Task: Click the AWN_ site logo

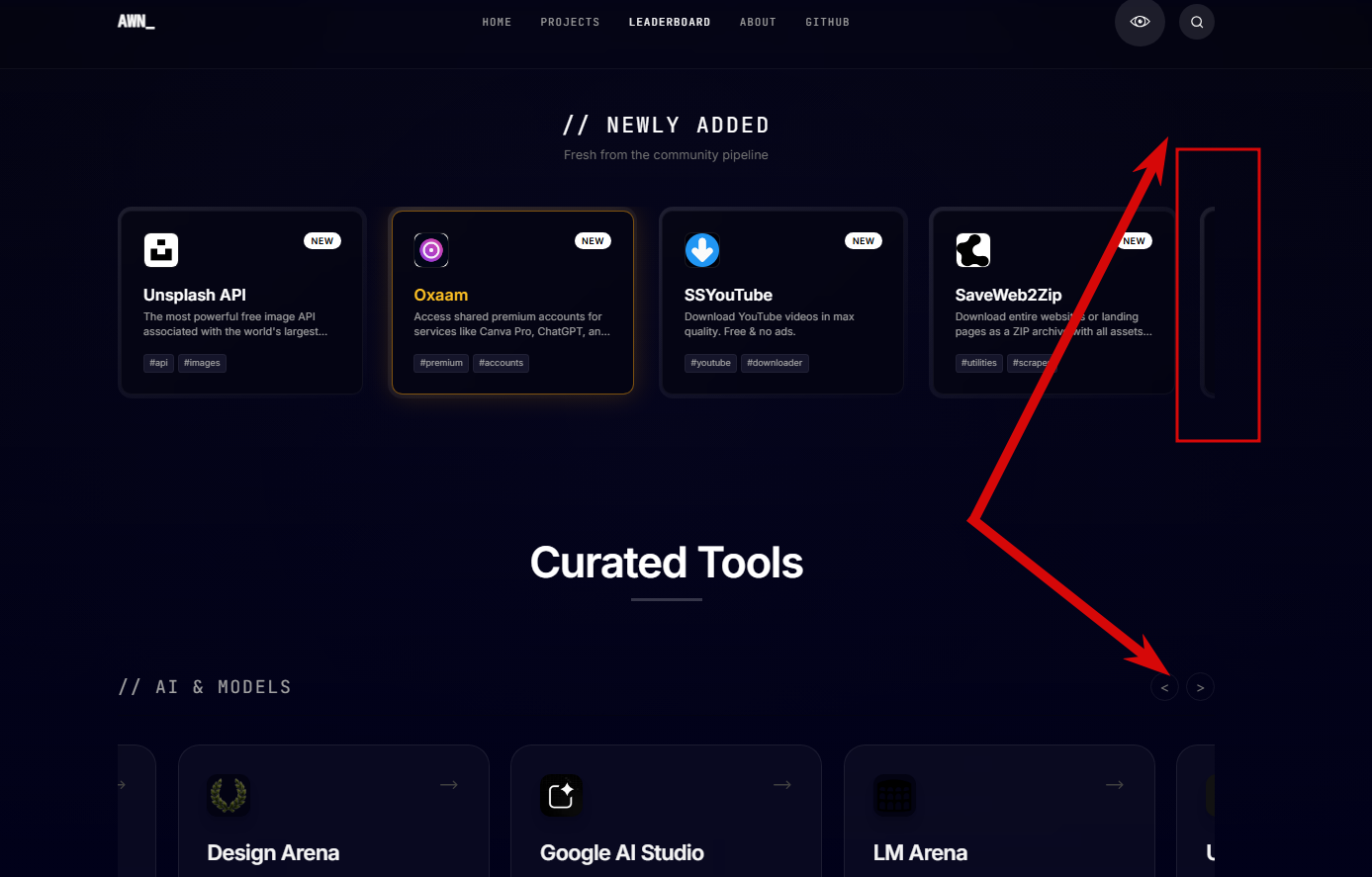Action: (137, 22)
